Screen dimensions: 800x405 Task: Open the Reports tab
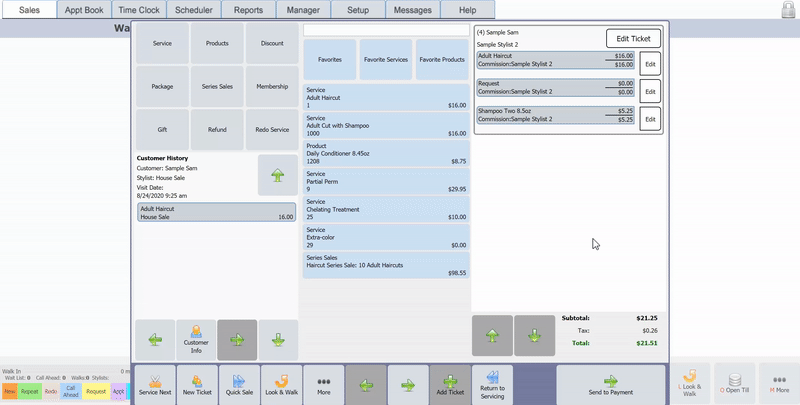[248, 10]
